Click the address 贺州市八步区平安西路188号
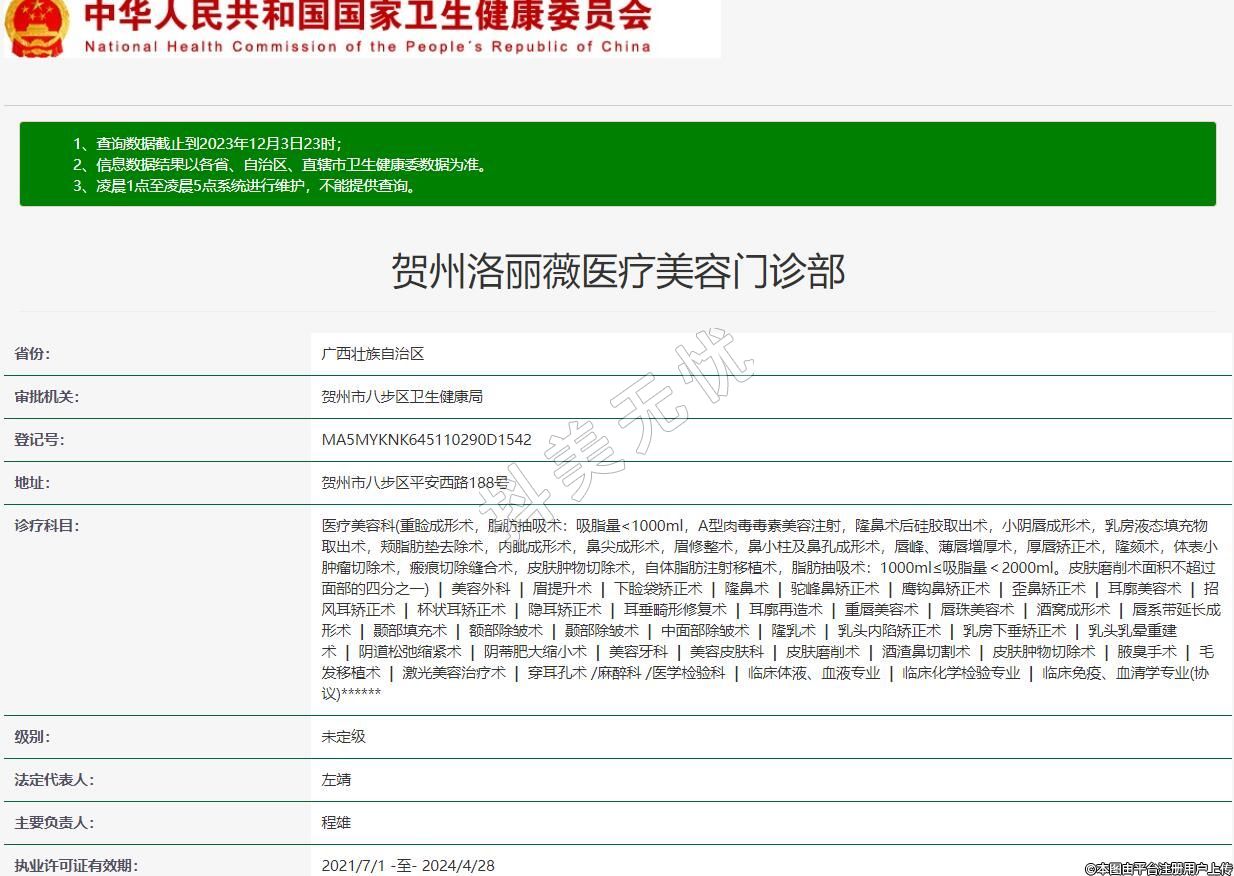This screenshot has height=876, width=1234. coord(415,483)
